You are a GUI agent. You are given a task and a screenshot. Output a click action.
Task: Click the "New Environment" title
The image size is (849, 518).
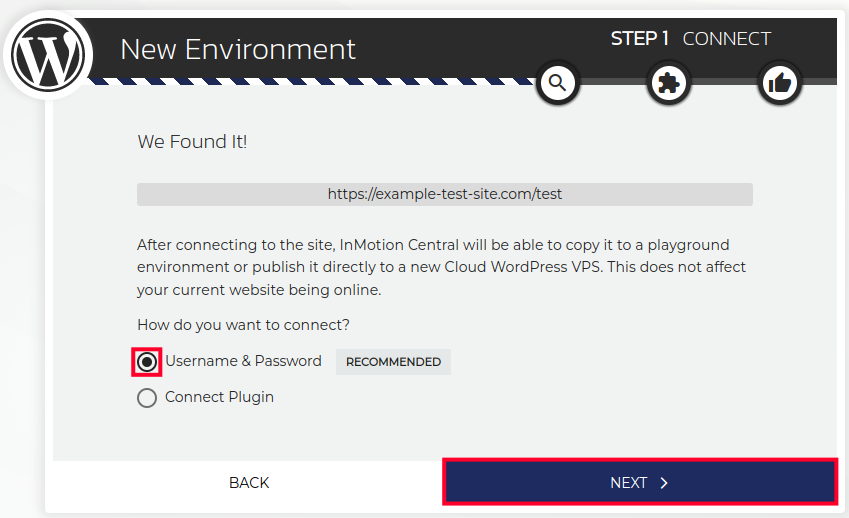coord(237,49)
